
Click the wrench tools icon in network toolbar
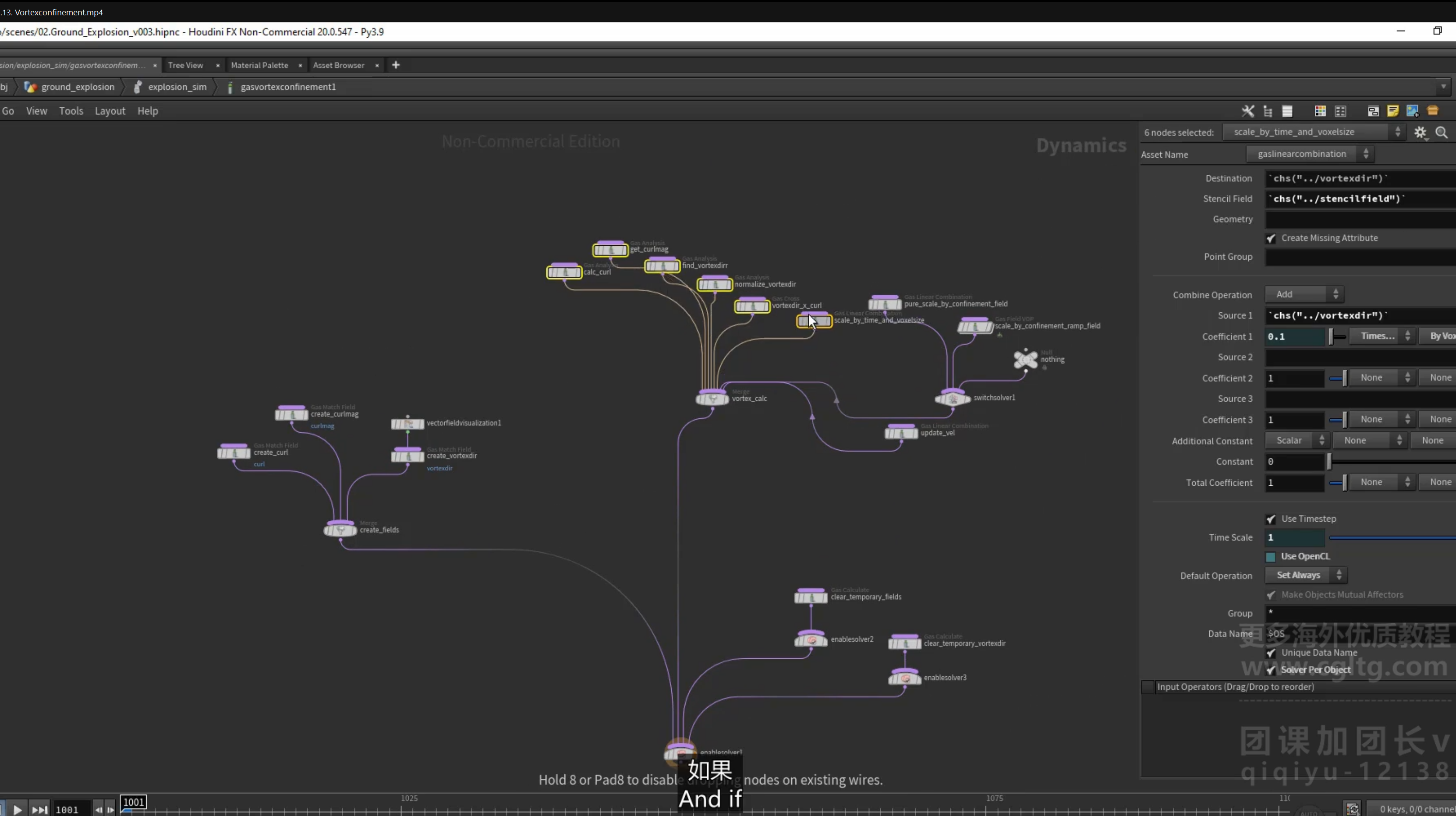point(1247,111)
